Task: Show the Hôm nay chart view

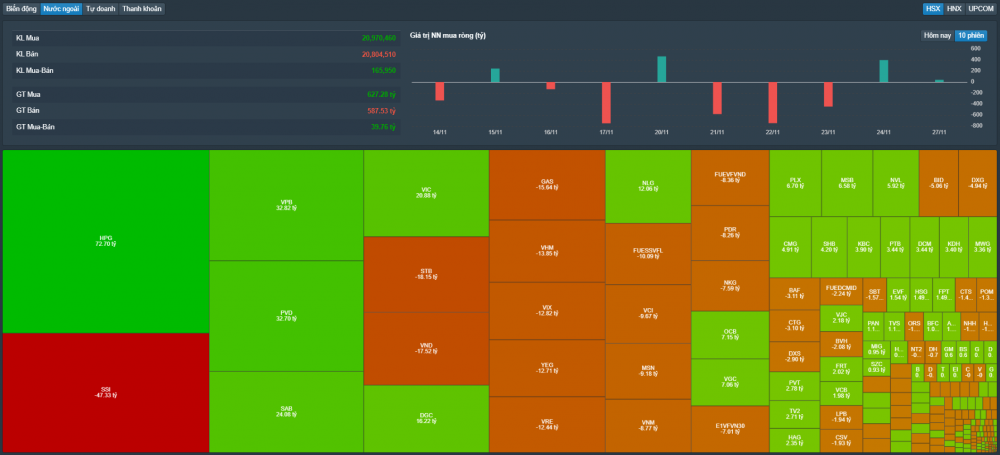Action: [937, 35]
